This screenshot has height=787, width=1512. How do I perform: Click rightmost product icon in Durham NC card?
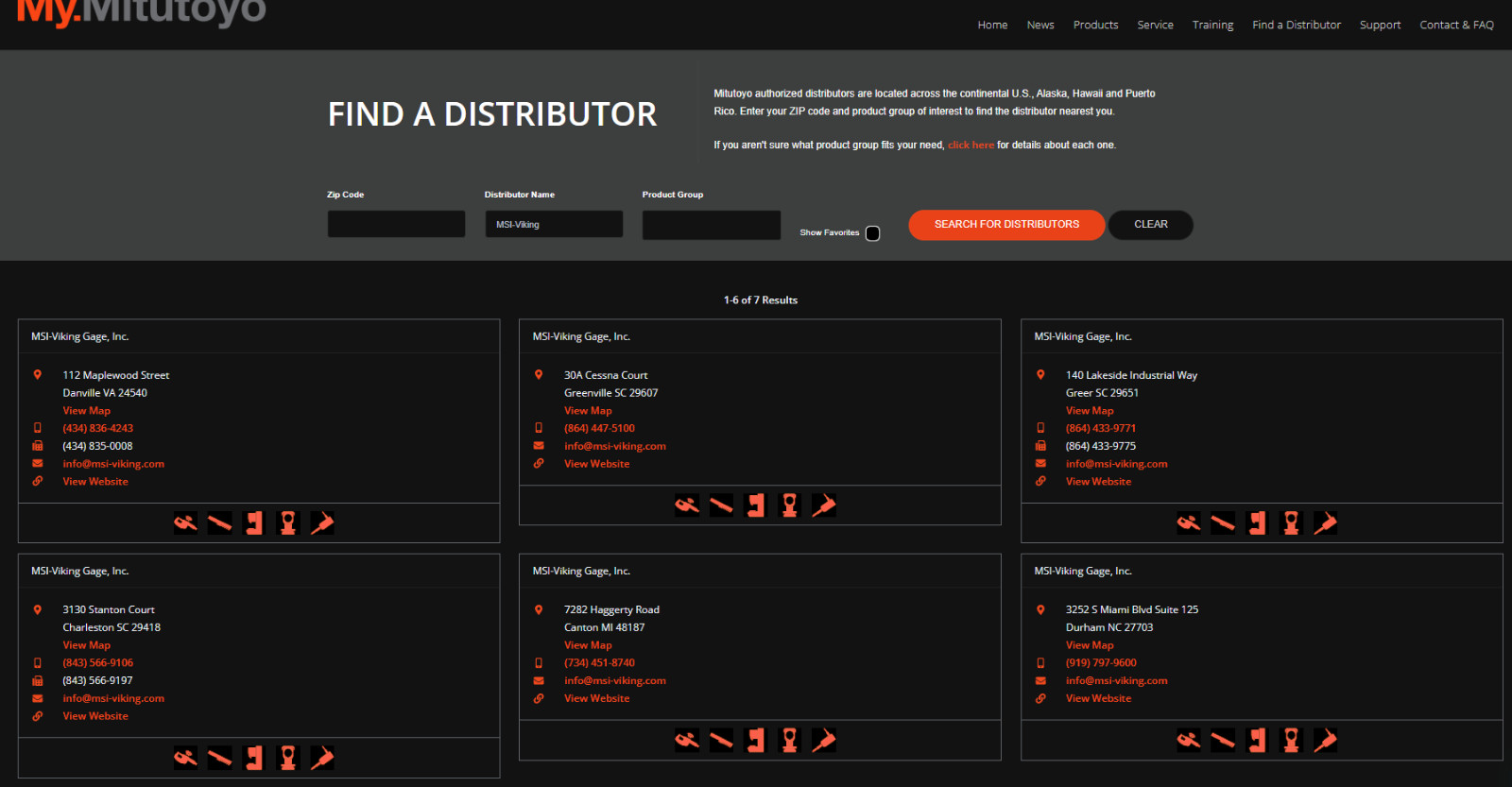click(x=1325, y=741)
